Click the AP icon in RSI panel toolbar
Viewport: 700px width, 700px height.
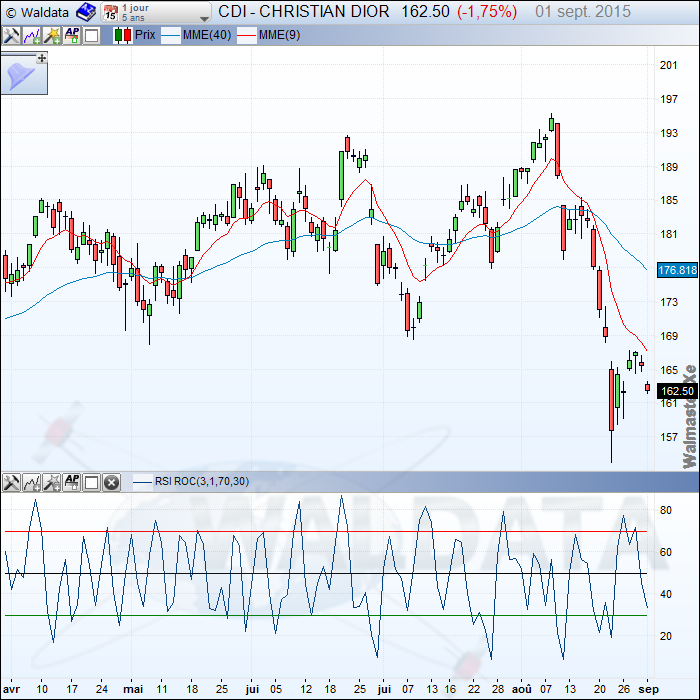point(72,483)
